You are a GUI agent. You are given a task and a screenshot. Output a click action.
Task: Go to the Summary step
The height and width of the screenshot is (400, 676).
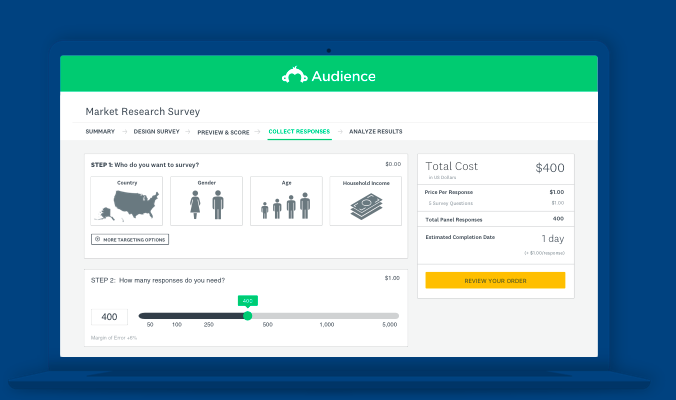pos(100,131)
